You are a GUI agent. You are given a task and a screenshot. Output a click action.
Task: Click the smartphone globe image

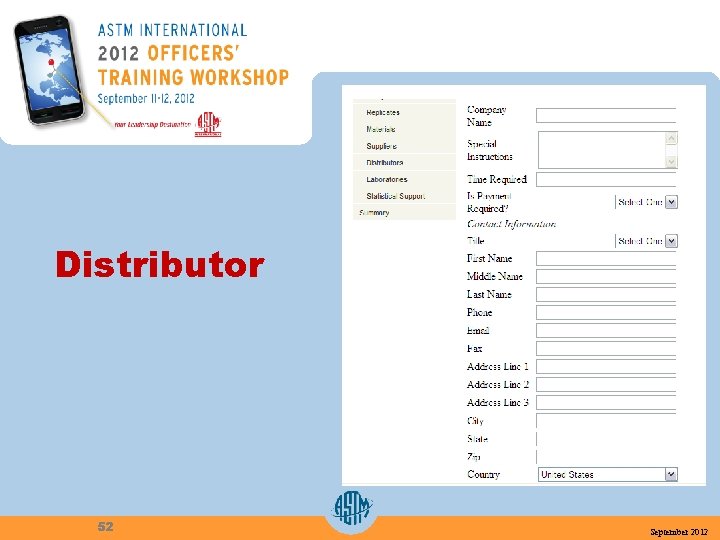point(50,70)
